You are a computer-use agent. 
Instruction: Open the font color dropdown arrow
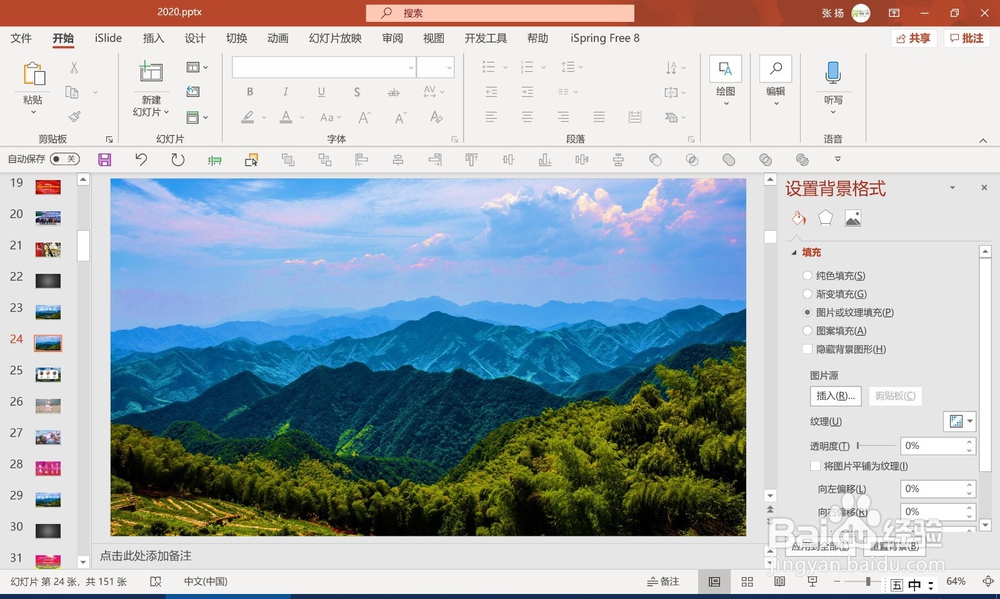(302, 117)
